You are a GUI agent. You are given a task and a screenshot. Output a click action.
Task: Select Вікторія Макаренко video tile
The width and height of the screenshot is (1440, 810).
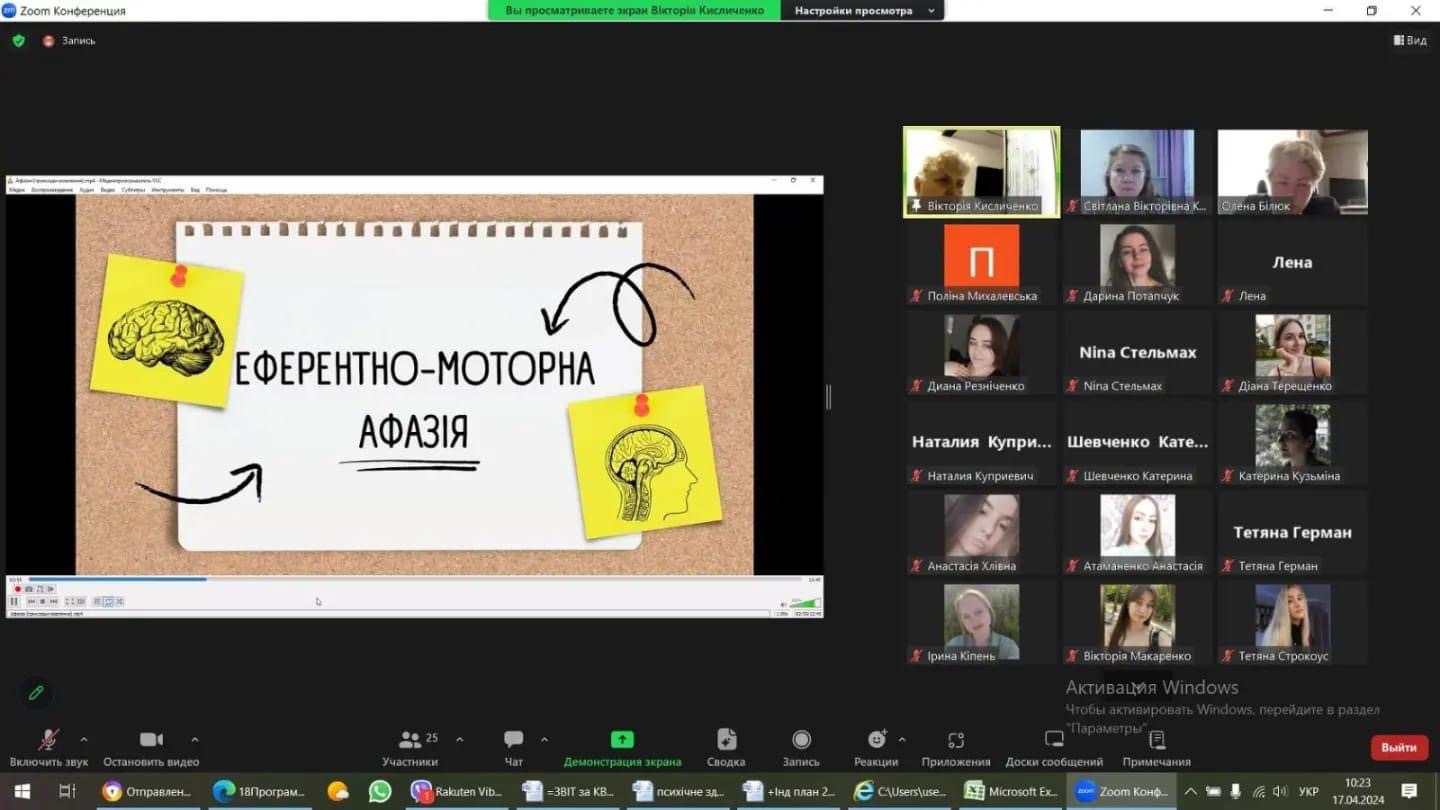(1137, 622)
